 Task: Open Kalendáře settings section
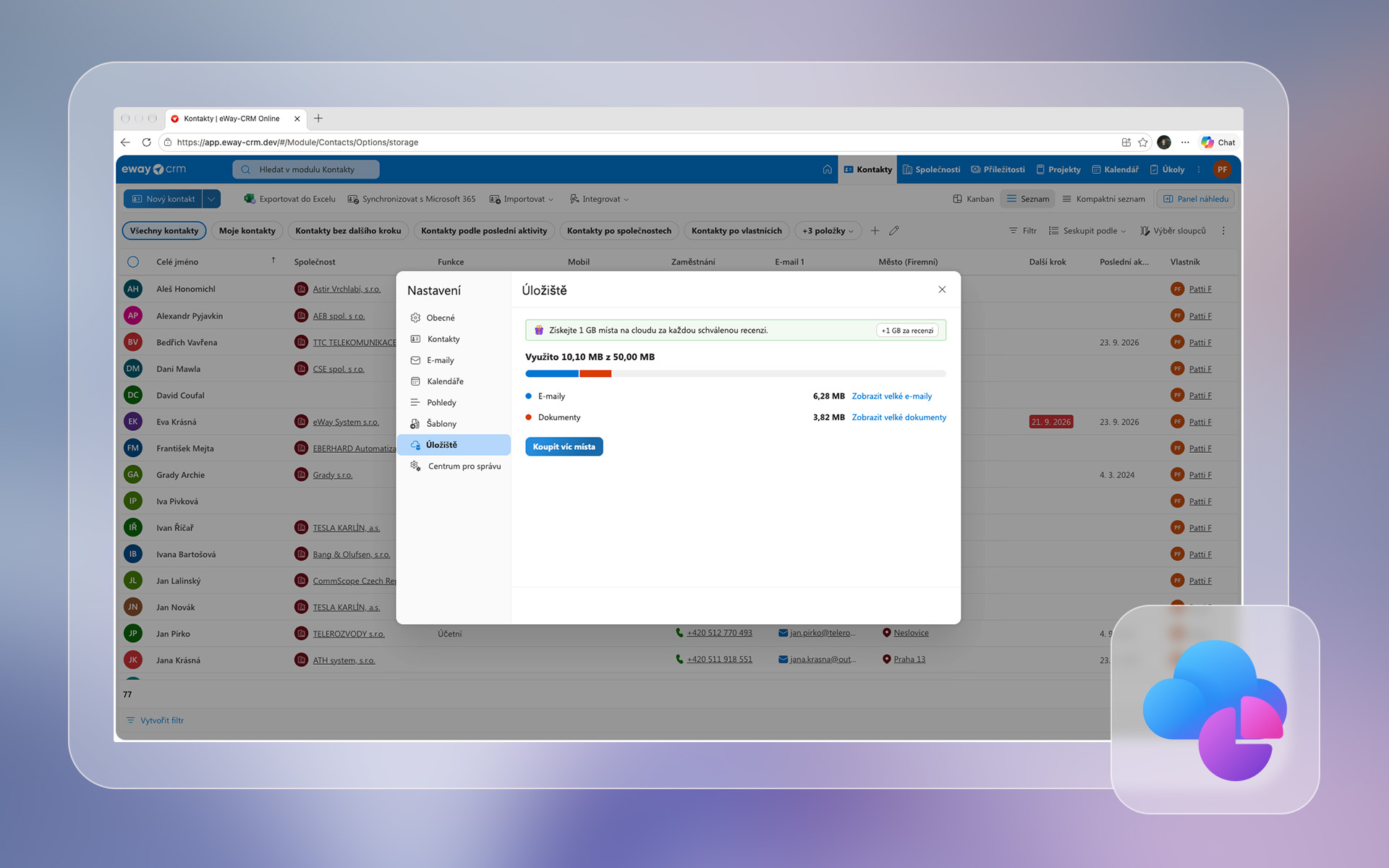[454, 381]
